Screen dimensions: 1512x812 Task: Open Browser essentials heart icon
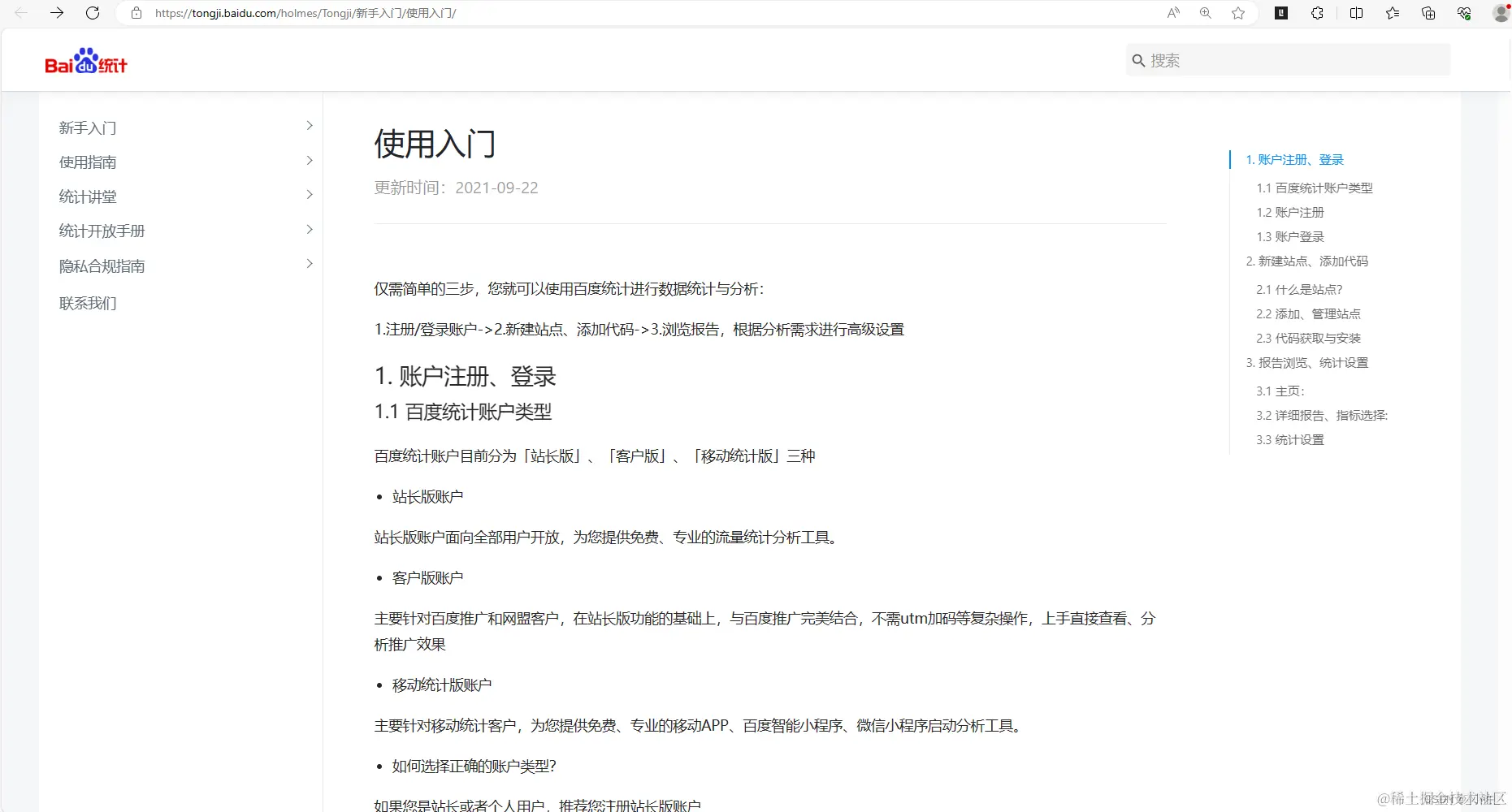[x=1463, y=13]
